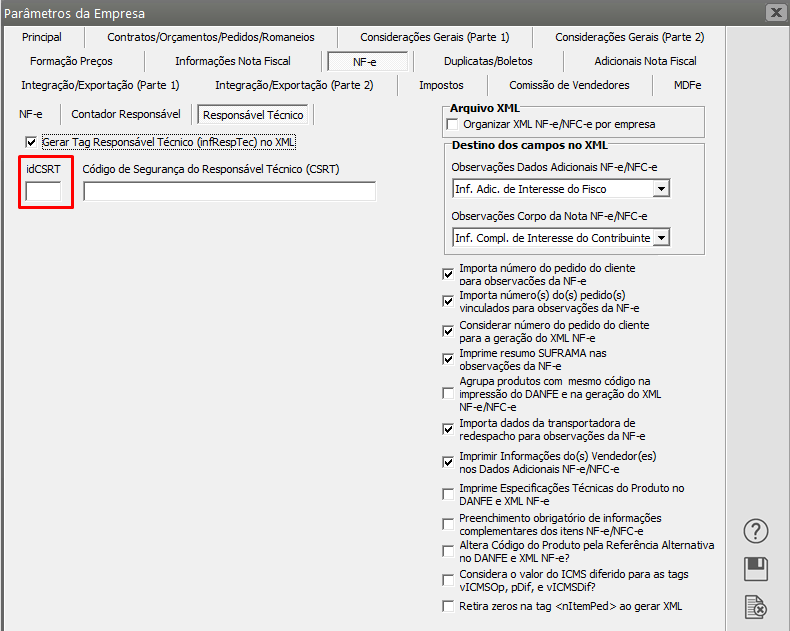Select Considerações Gerais (Parte 2) tab
This screenshot has height=631, width=790.
(629, 37)
